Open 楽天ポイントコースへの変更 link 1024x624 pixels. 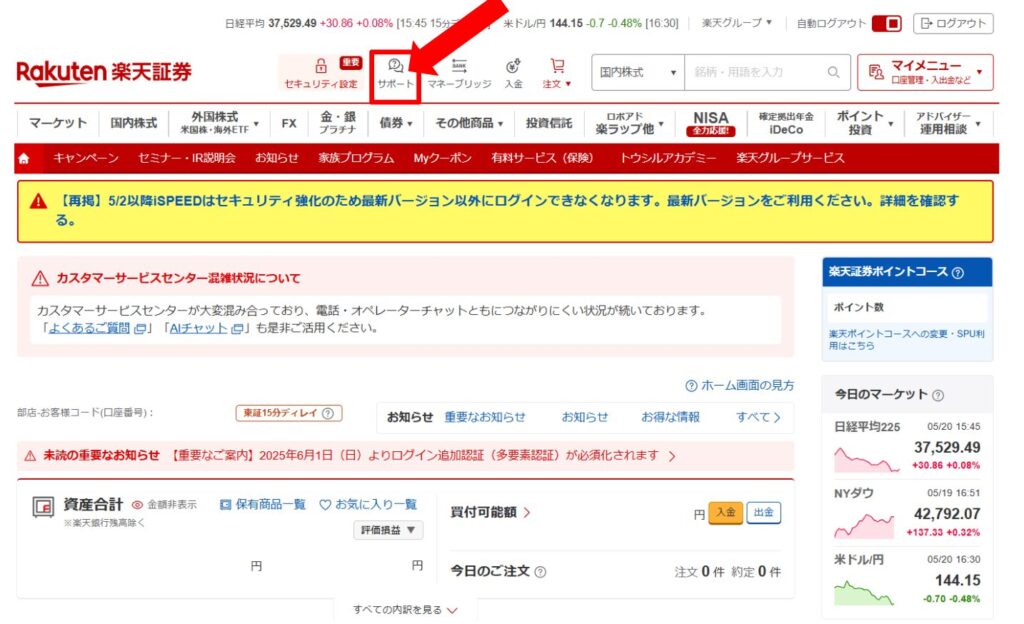point(906,339)
